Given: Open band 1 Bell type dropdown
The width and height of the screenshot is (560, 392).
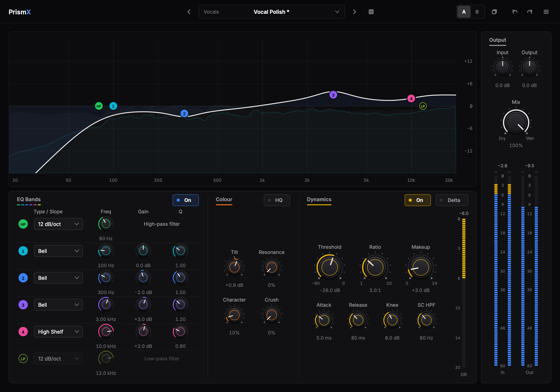Looking at the screenshot, I should 58,251.
